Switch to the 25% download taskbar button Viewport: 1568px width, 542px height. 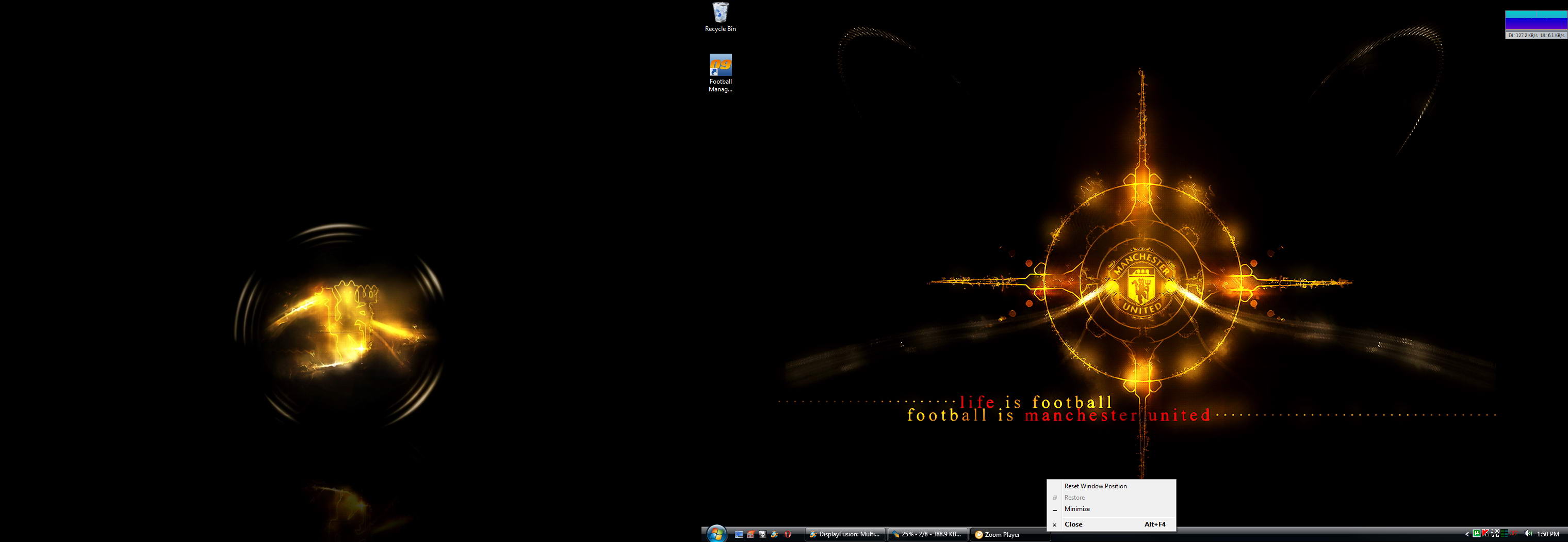(x=928, y=534)
